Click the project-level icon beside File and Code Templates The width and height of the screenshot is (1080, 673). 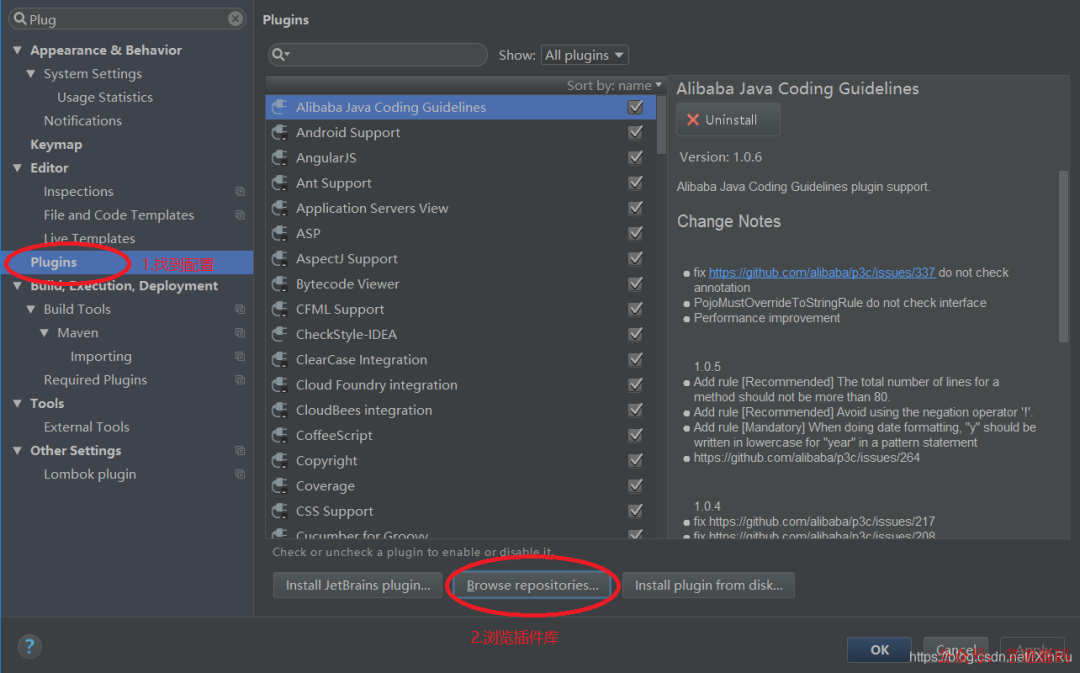pos(240,215)
